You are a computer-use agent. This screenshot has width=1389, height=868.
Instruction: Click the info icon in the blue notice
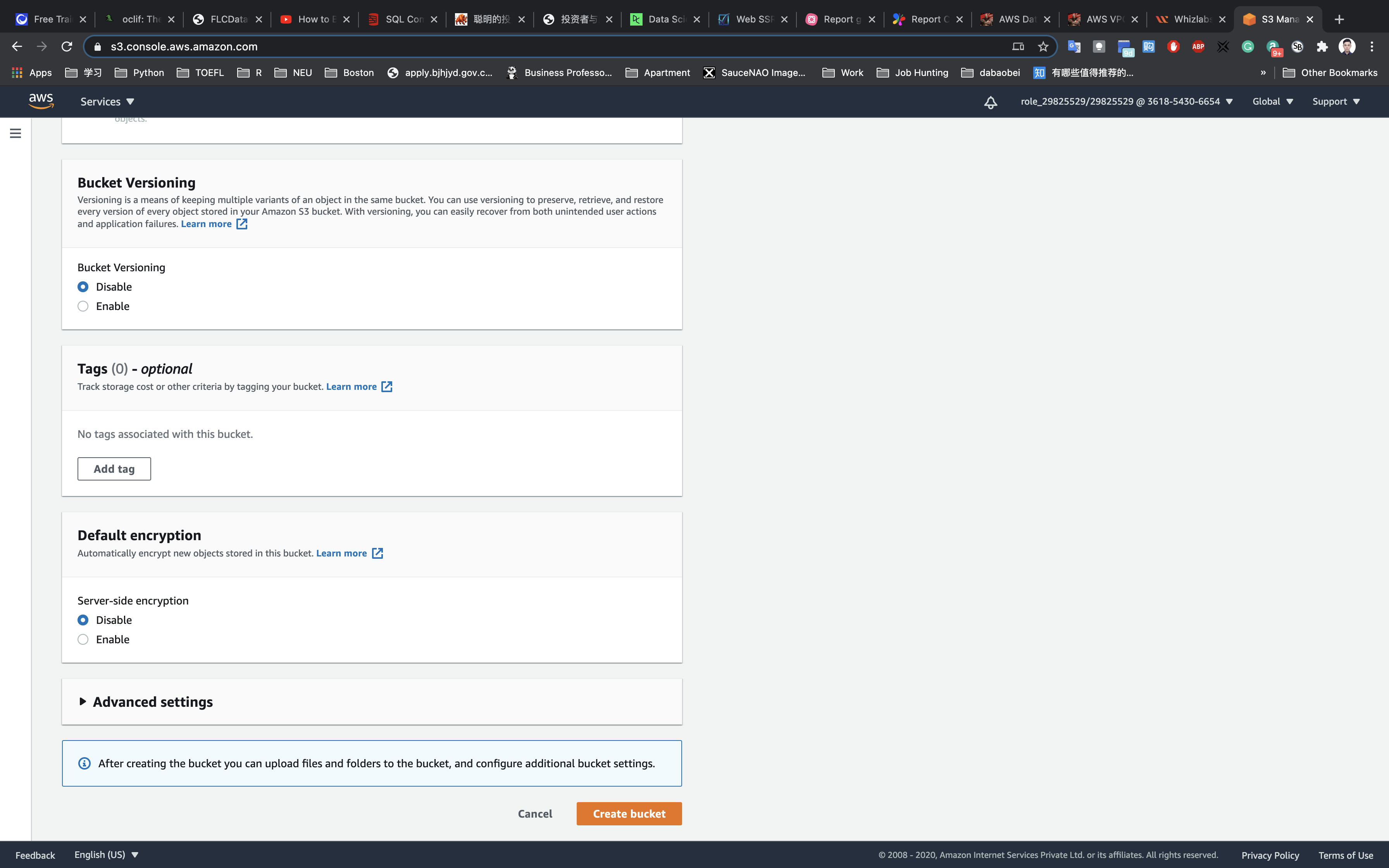point(84,763)
